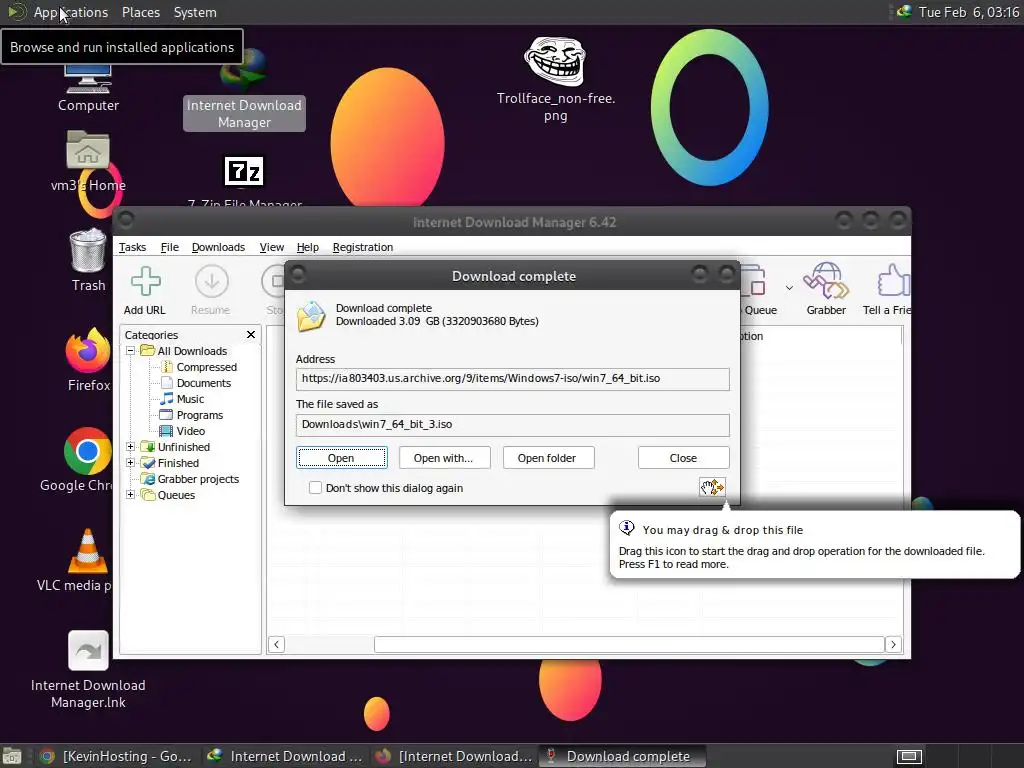Select Programs category in tree
1024x768 pixels.
[199, 415]
